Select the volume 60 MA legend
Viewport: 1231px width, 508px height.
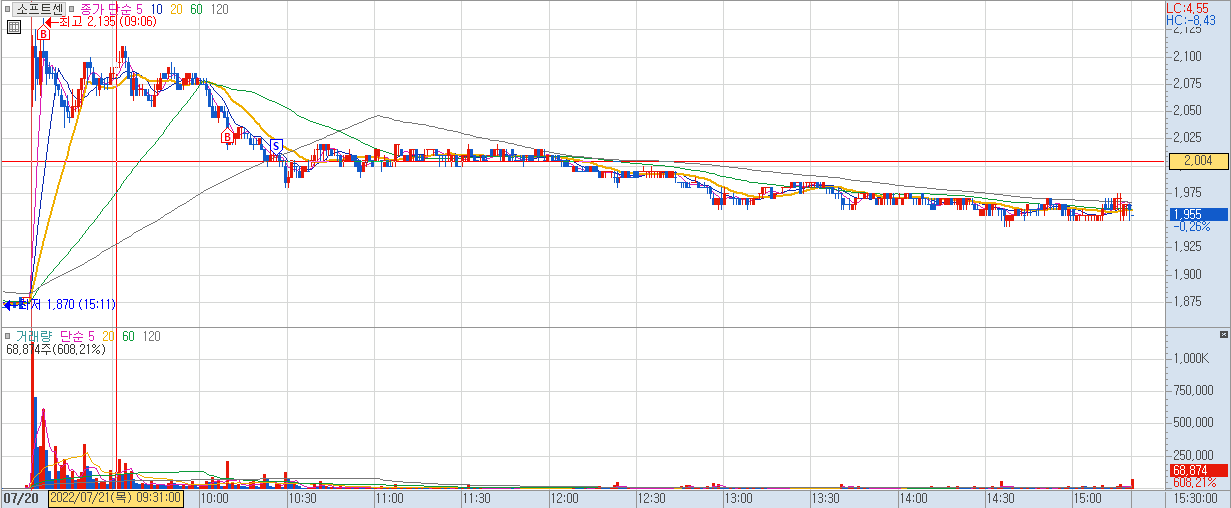127,335
